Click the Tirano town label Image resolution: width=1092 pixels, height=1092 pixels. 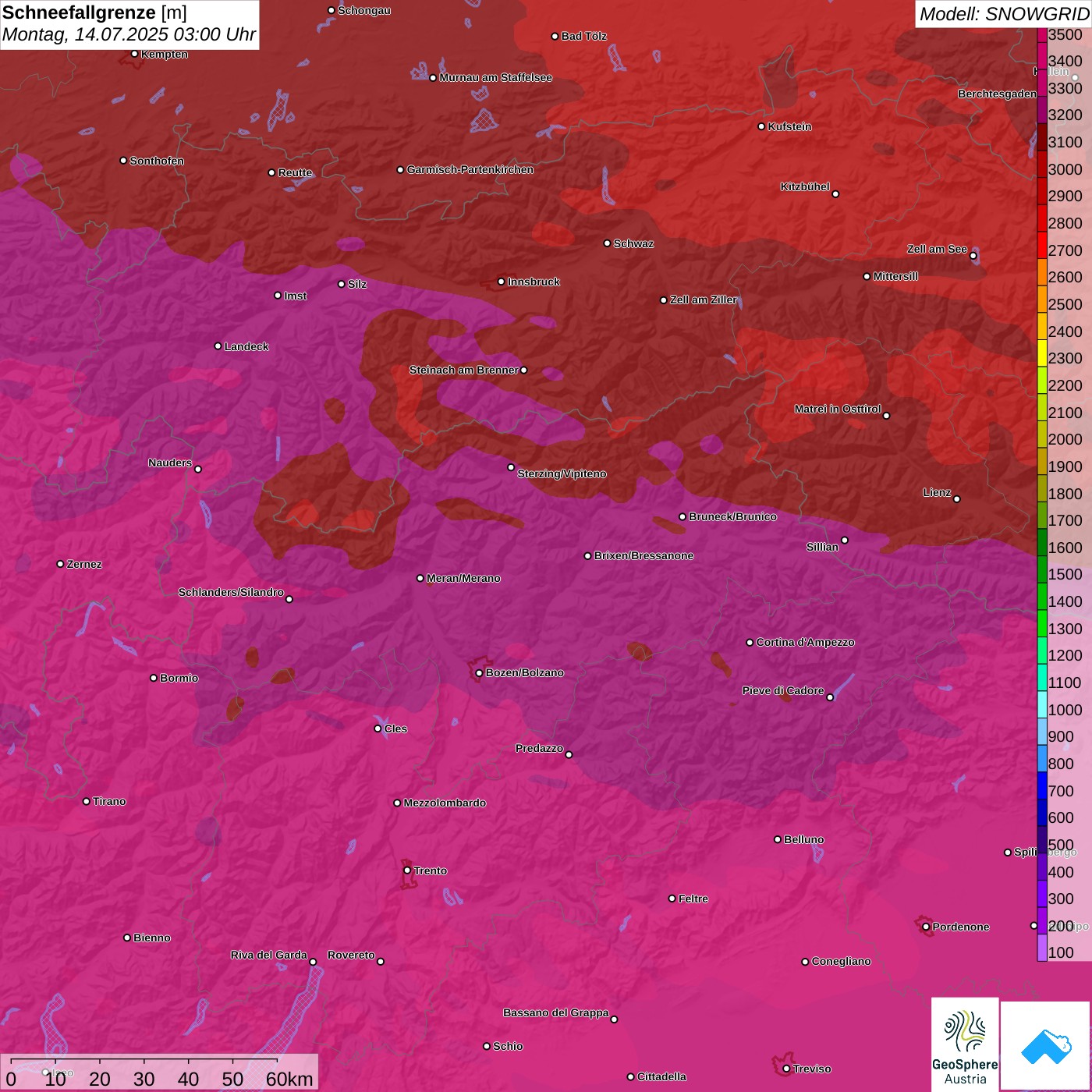[x=109, y=801]
